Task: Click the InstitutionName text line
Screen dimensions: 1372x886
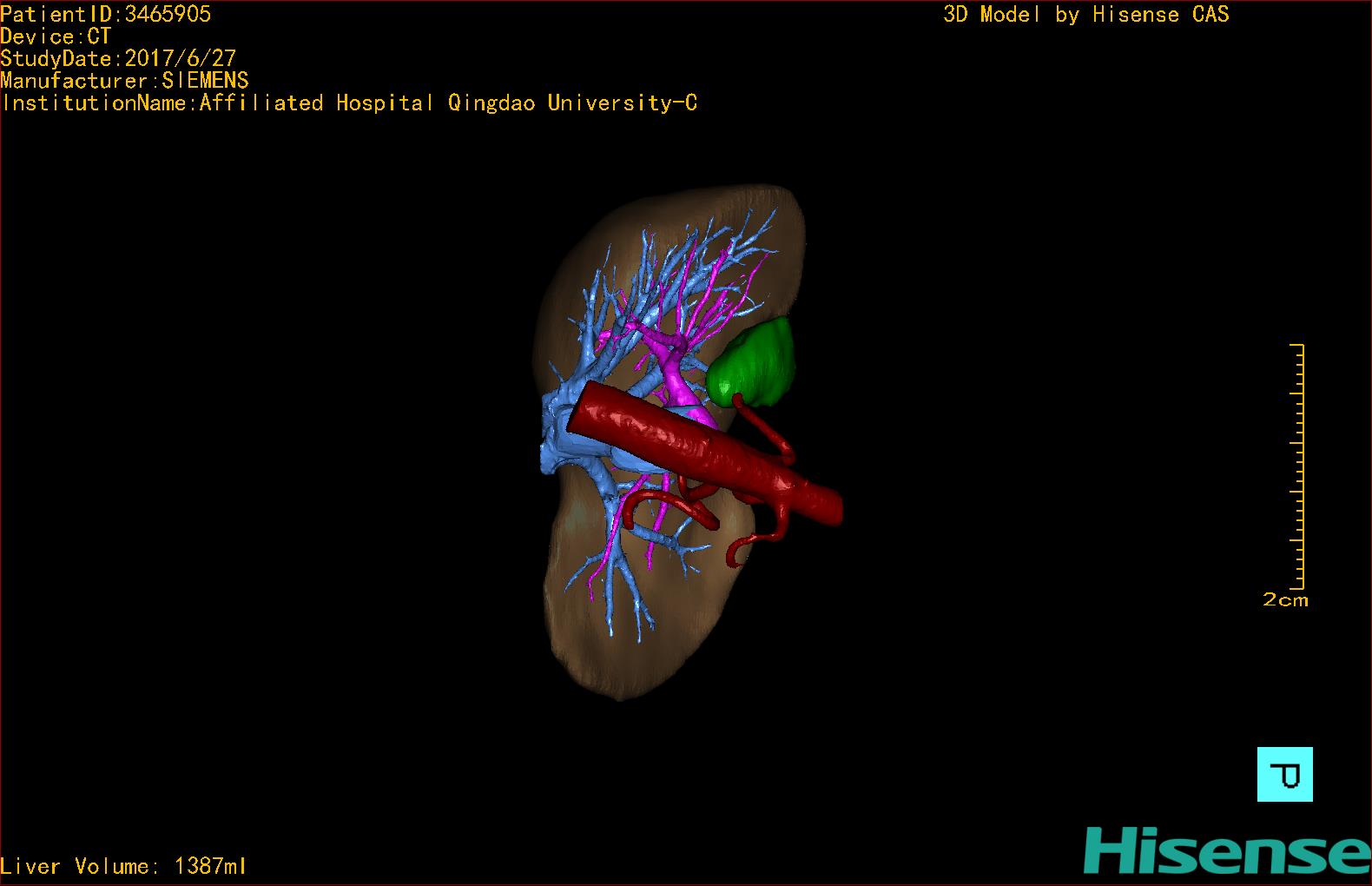Action: click(348, 103)
